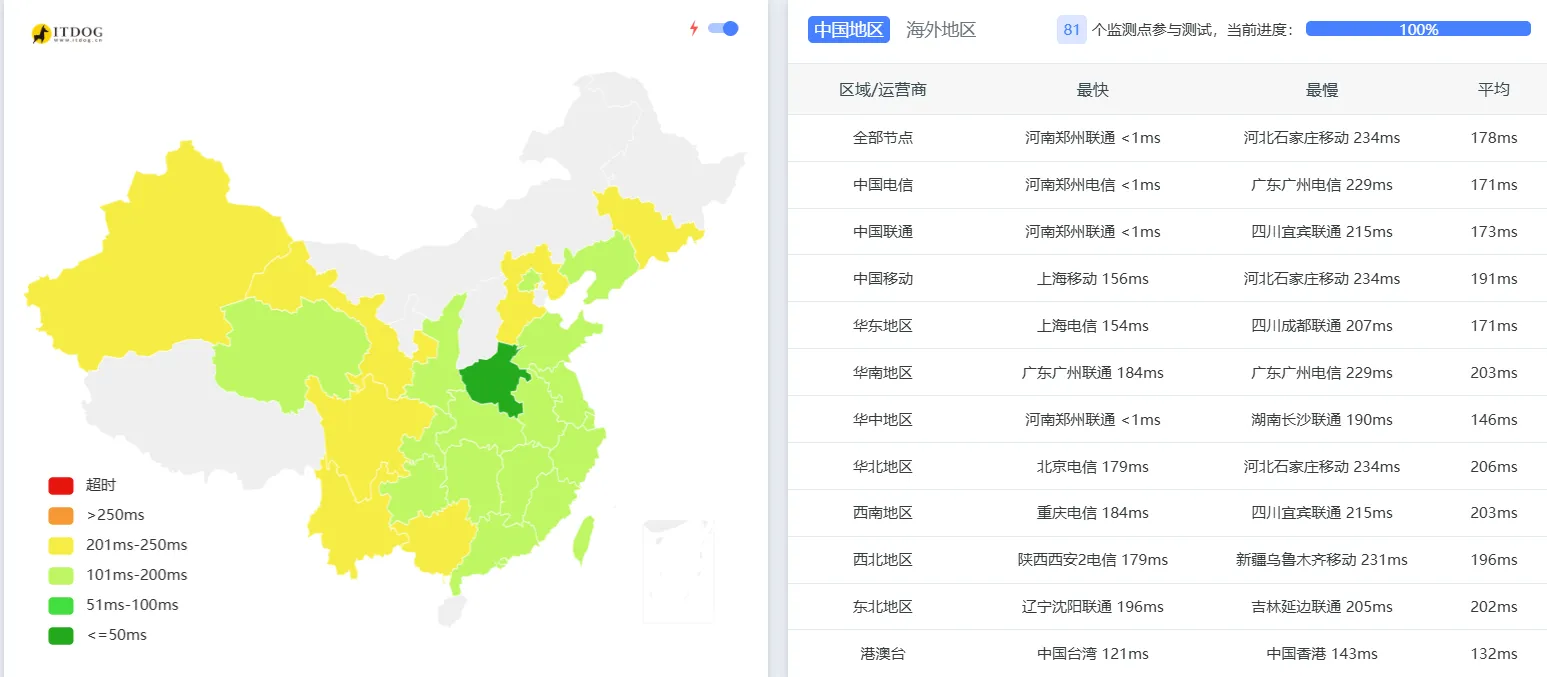Click the 81 monitoring points badge
The image size is (1547, 677).
tap(1072, 30)
